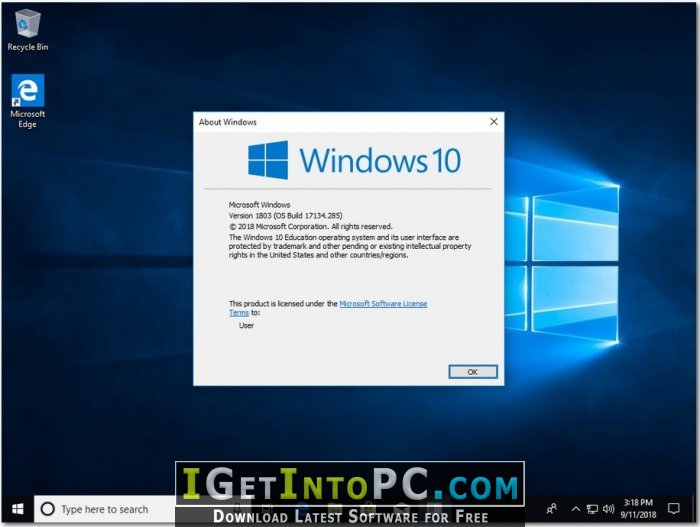Click the 'Microsoft Windows' text line
The image size is (700, 527).
pyautogui.click(x=259, y=205)
